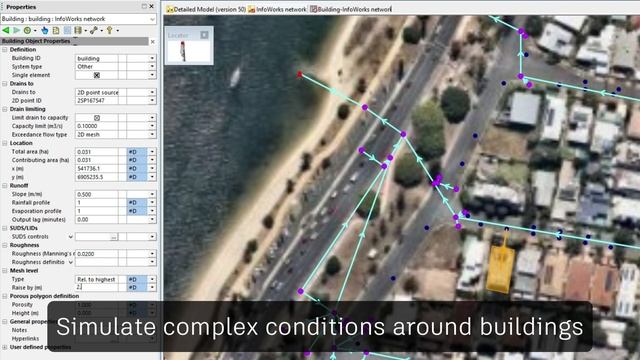This screenshot has width=640, height=360.
Task: Close the Locator mini window
Action: click(204, 35)
